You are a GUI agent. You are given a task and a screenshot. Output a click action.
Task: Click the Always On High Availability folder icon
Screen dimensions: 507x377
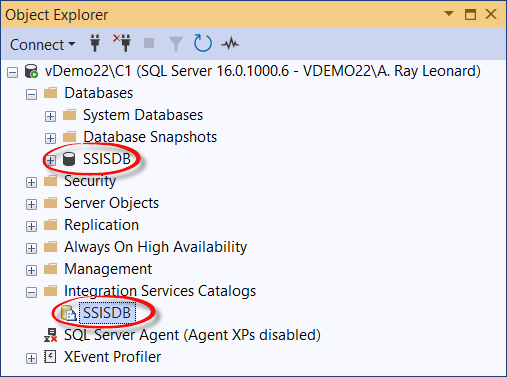(x=51, y=247)
